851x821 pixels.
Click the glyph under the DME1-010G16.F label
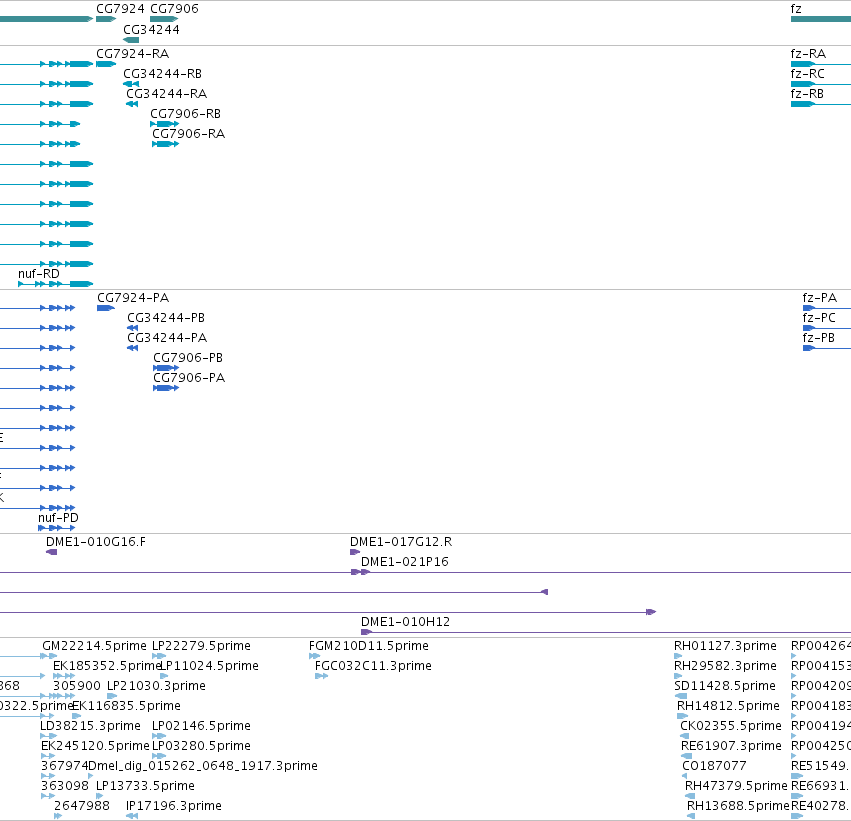52,552
